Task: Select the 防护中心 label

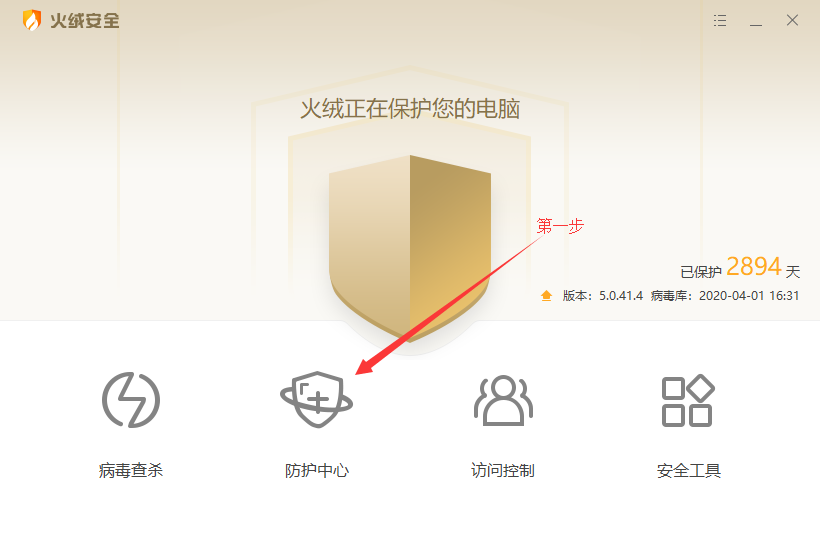Action: pyautogui.click(x=316, y=470)
